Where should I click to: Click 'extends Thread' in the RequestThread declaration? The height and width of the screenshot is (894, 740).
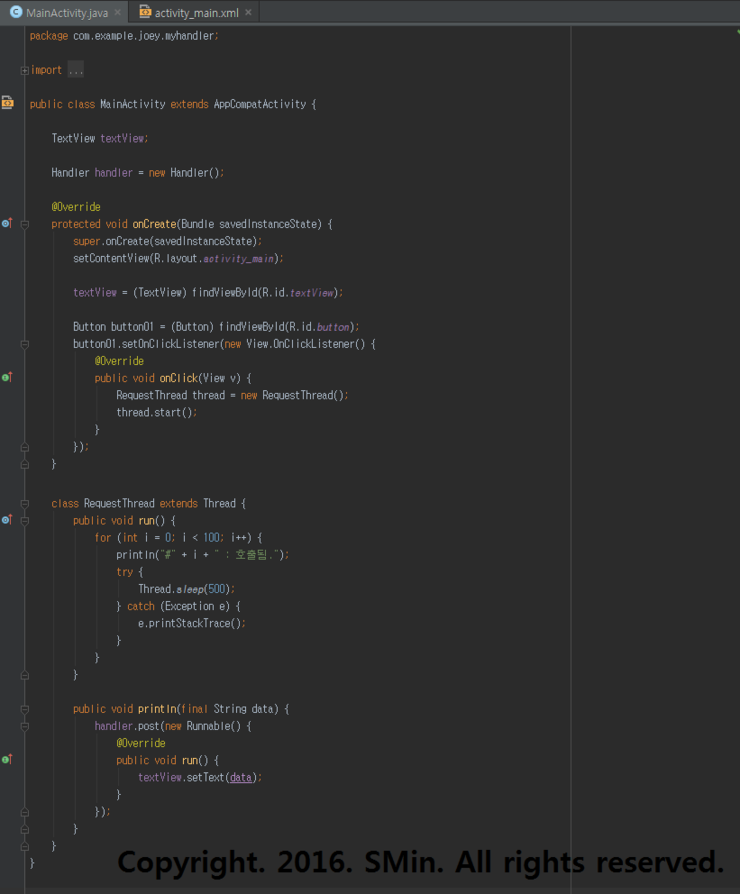[x=197, y=503]
